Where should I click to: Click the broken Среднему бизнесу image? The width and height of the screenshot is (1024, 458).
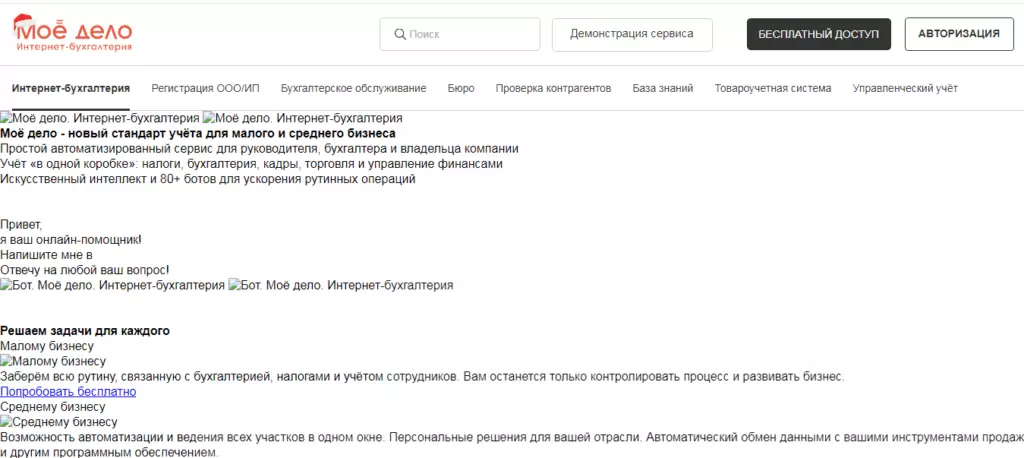click(x=59, y=422)
